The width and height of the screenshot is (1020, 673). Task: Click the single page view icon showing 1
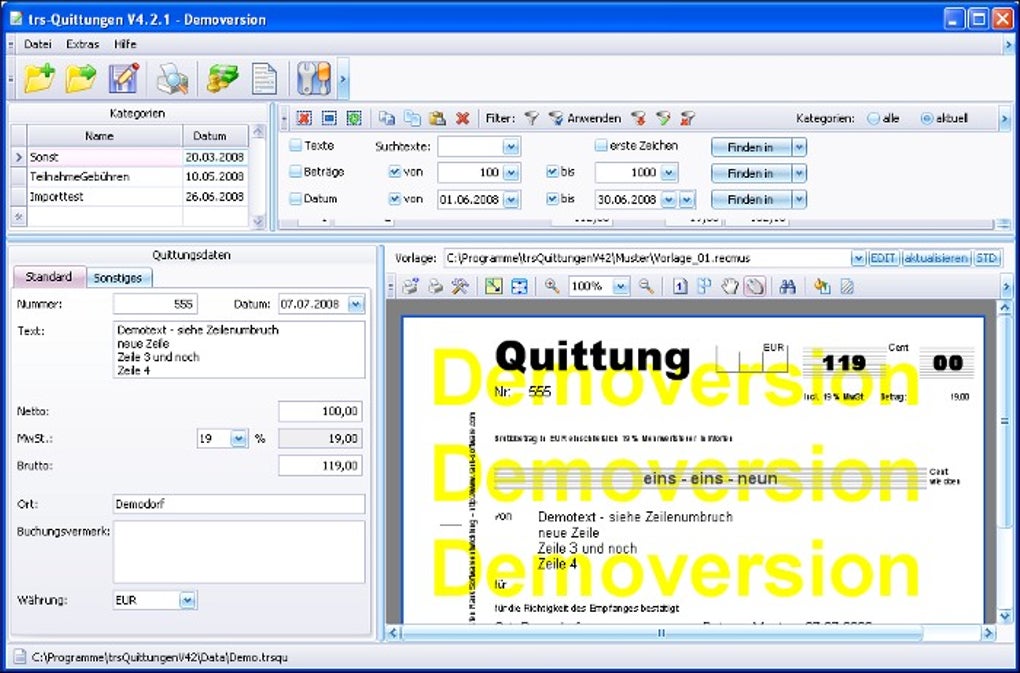click(x=680, y=286)
